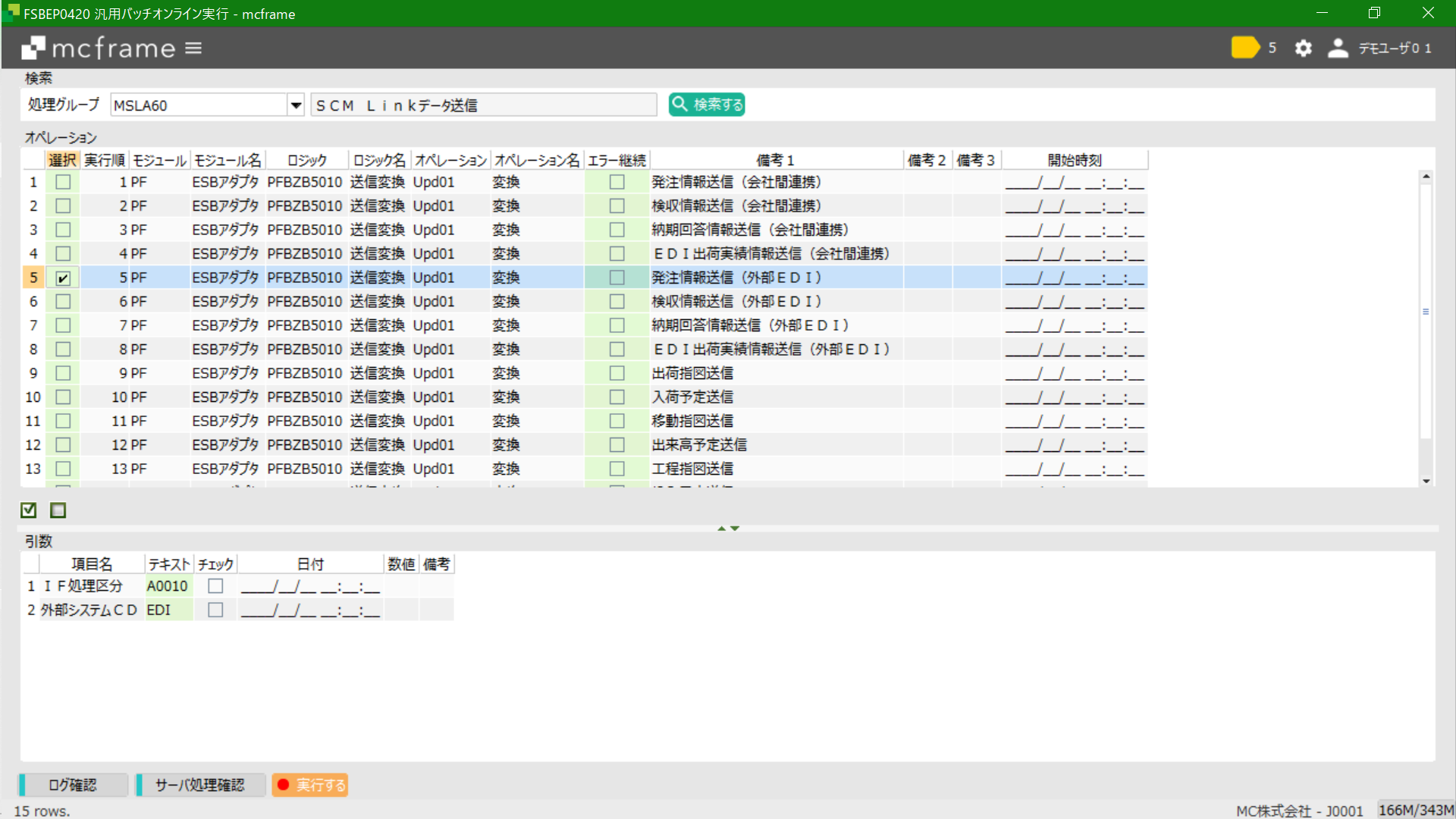This screenshot has height=819, width=1456.
Task: Click the 備考1 column header
Action: (x=773, y=159)
